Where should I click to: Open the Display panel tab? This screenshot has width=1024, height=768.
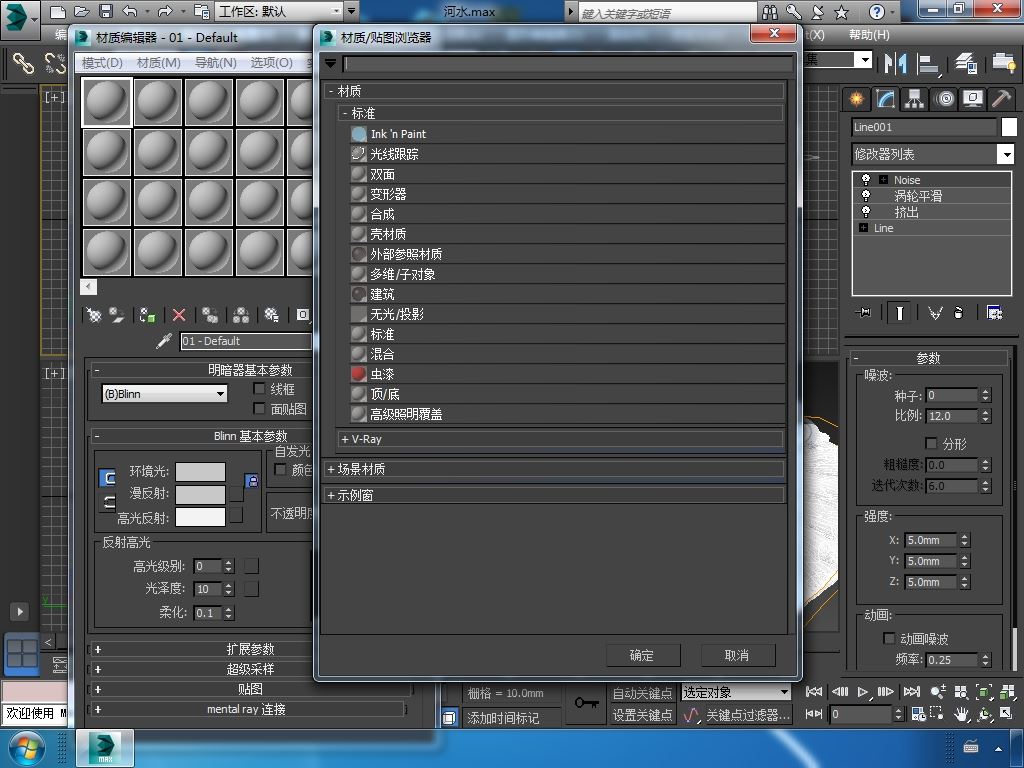pyautogui.click(x=973, y=99)
